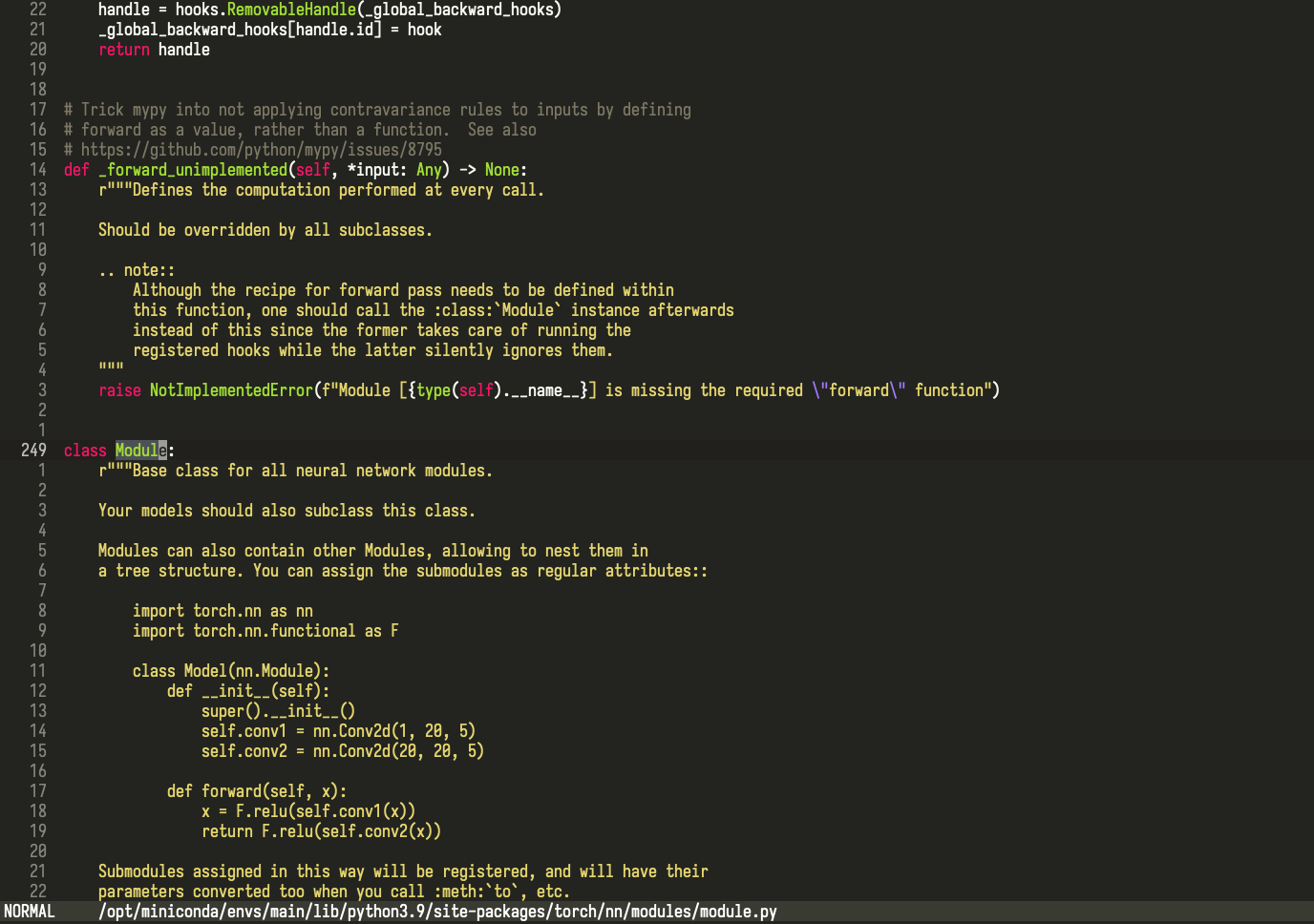Click 'Modules can also contain other Modules' line
The image size is (1314, 924).
(373, 551)
